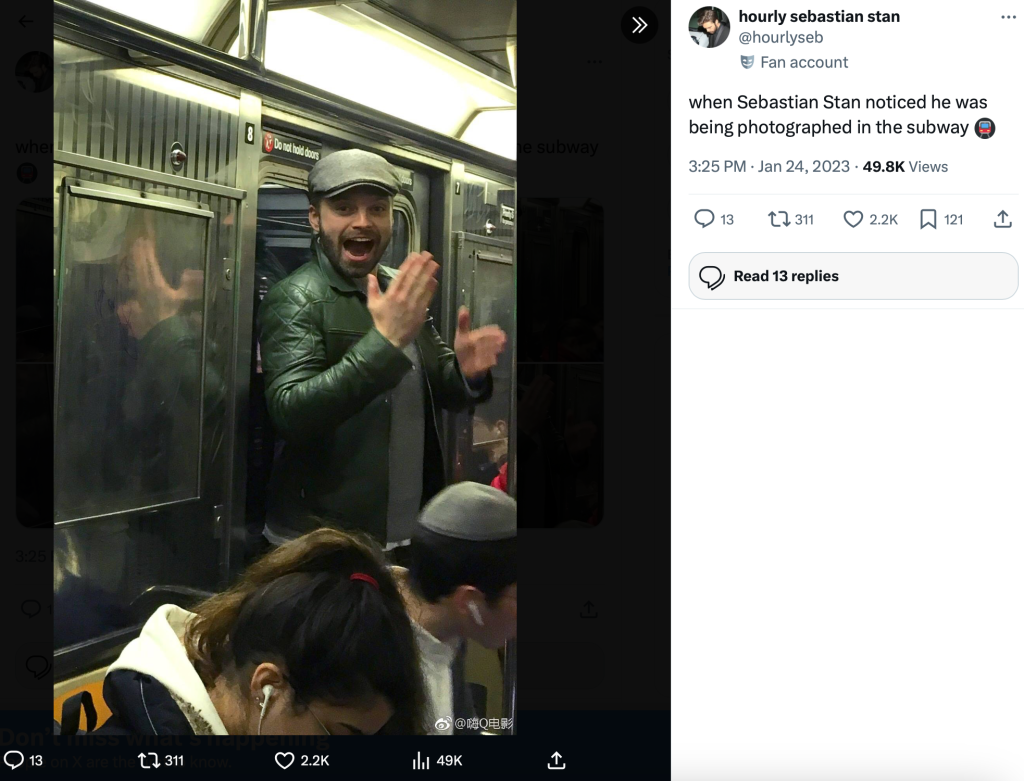Click the reply icon in the bottom photo bar
Screen dimensions: 1024x781
pos(14,761)
